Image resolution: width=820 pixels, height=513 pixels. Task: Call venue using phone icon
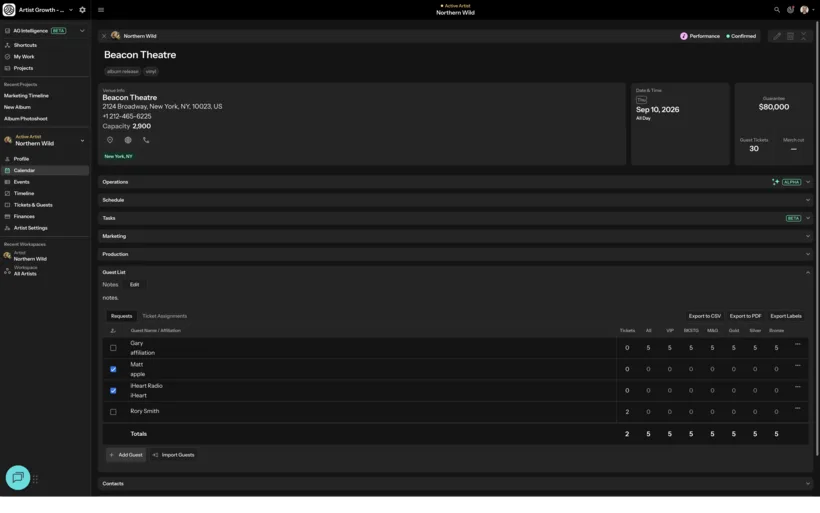click(146, 140)
